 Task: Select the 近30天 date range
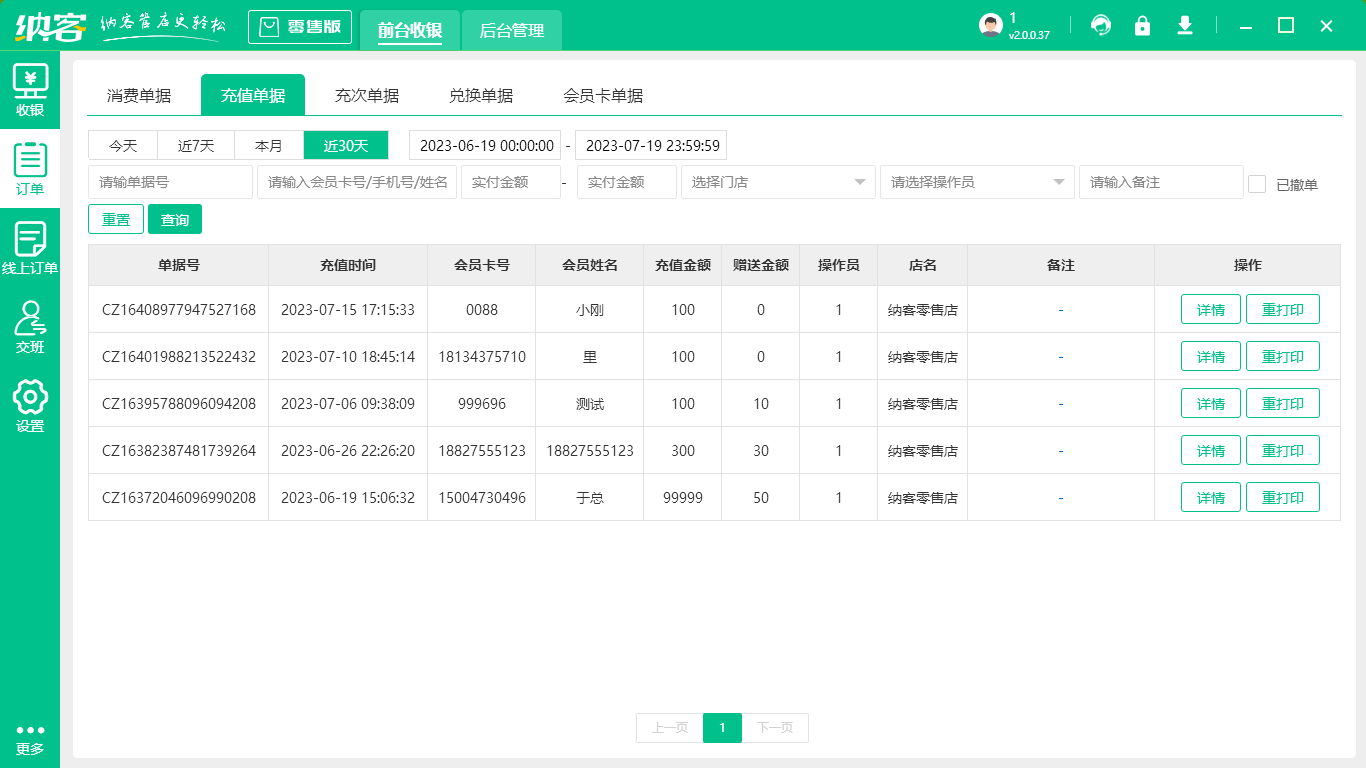click(x=346, y=145)
